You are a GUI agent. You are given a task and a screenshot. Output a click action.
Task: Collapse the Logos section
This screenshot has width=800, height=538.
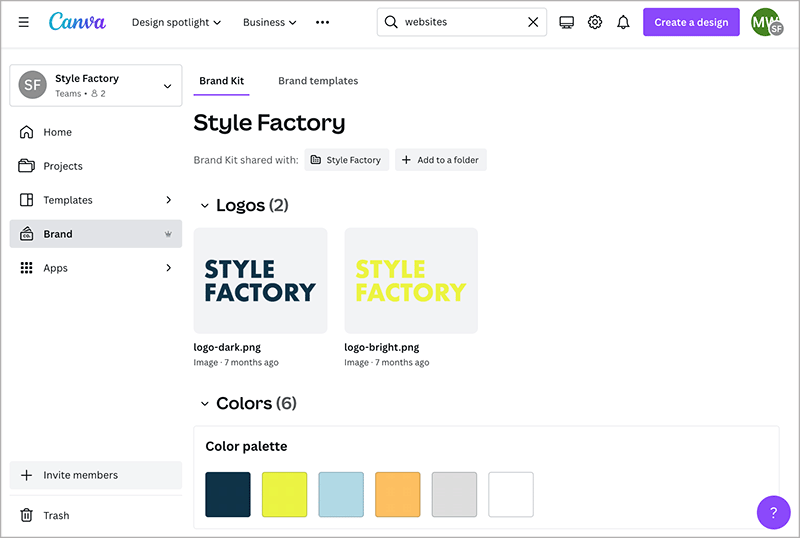[x=205, y=205]
